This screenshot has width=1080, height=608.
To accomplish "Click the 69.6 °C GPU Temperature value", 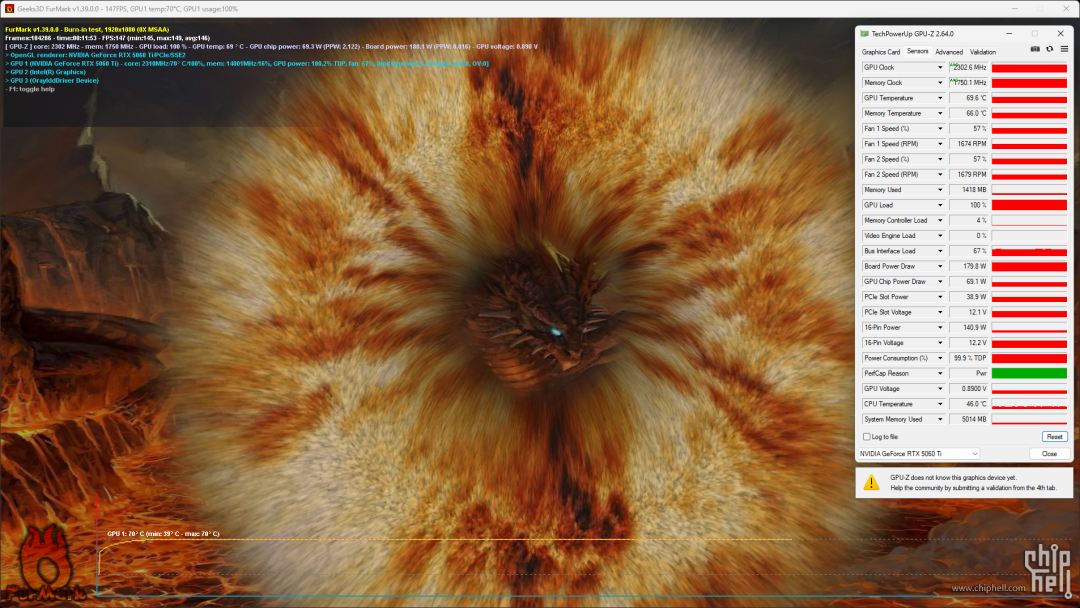I will pyautogui.click(x=968, y=98).
